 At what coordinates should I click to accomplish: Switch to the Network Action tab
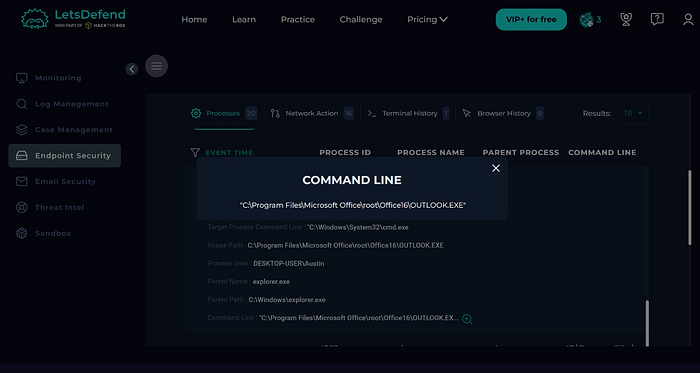(x=312, y=113)
